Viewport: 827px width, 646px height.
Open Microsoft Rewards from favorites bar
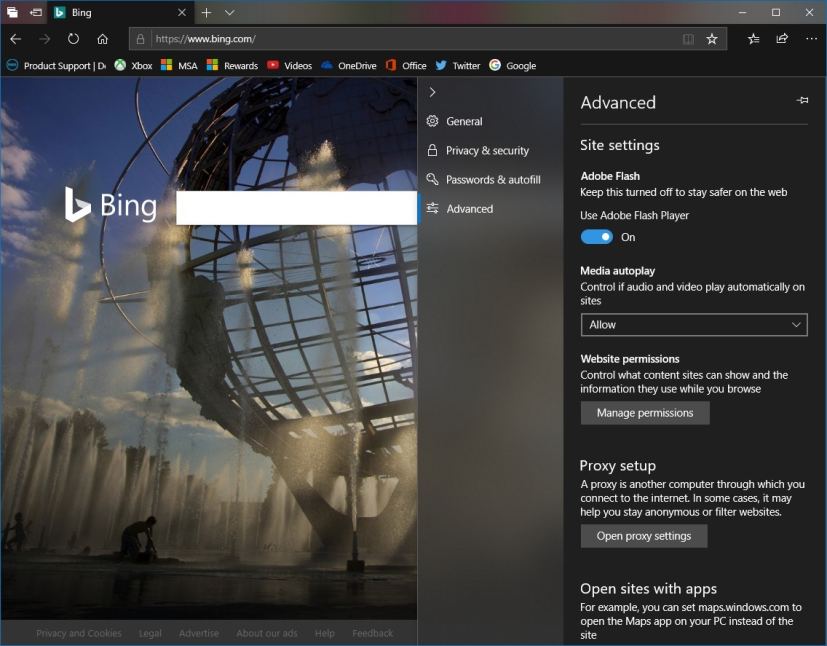232,65
